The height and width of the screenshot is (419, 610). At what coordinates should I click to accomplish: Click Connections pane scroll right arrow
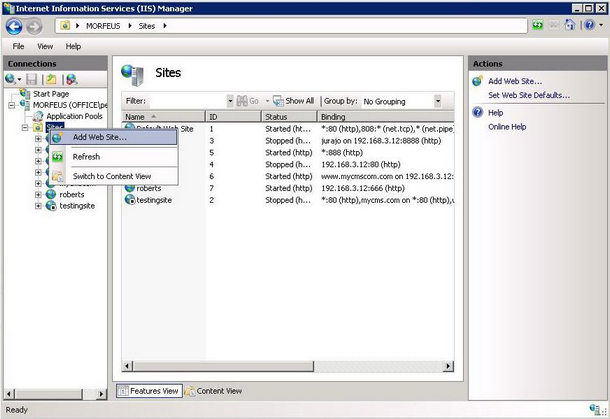101,394
